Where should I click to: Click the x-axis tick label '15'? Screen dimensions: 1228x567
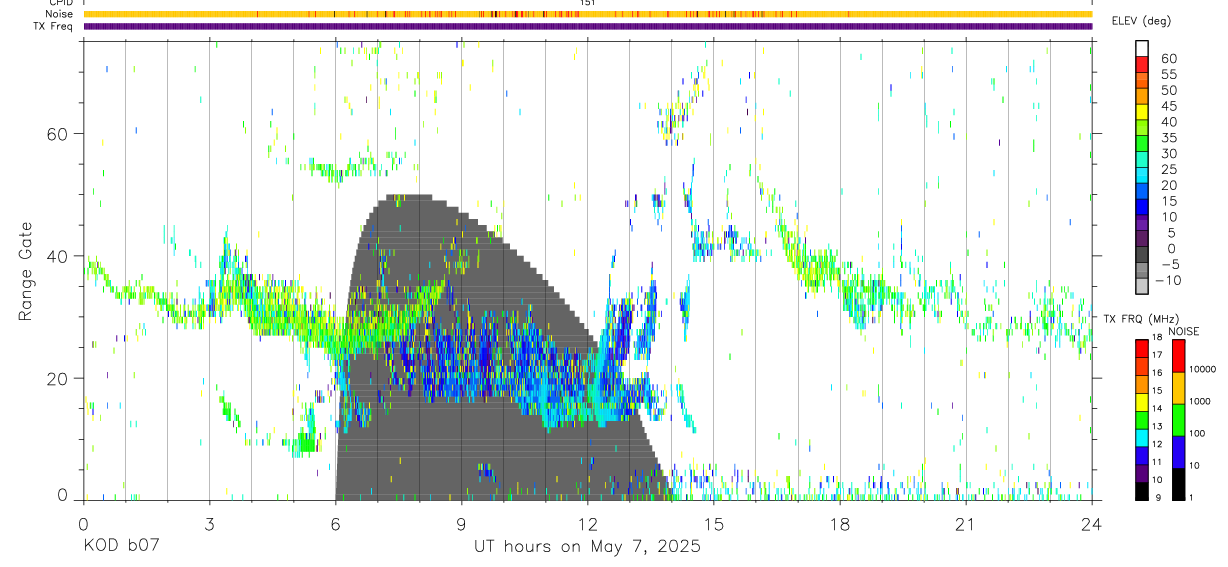click(713, 523)
